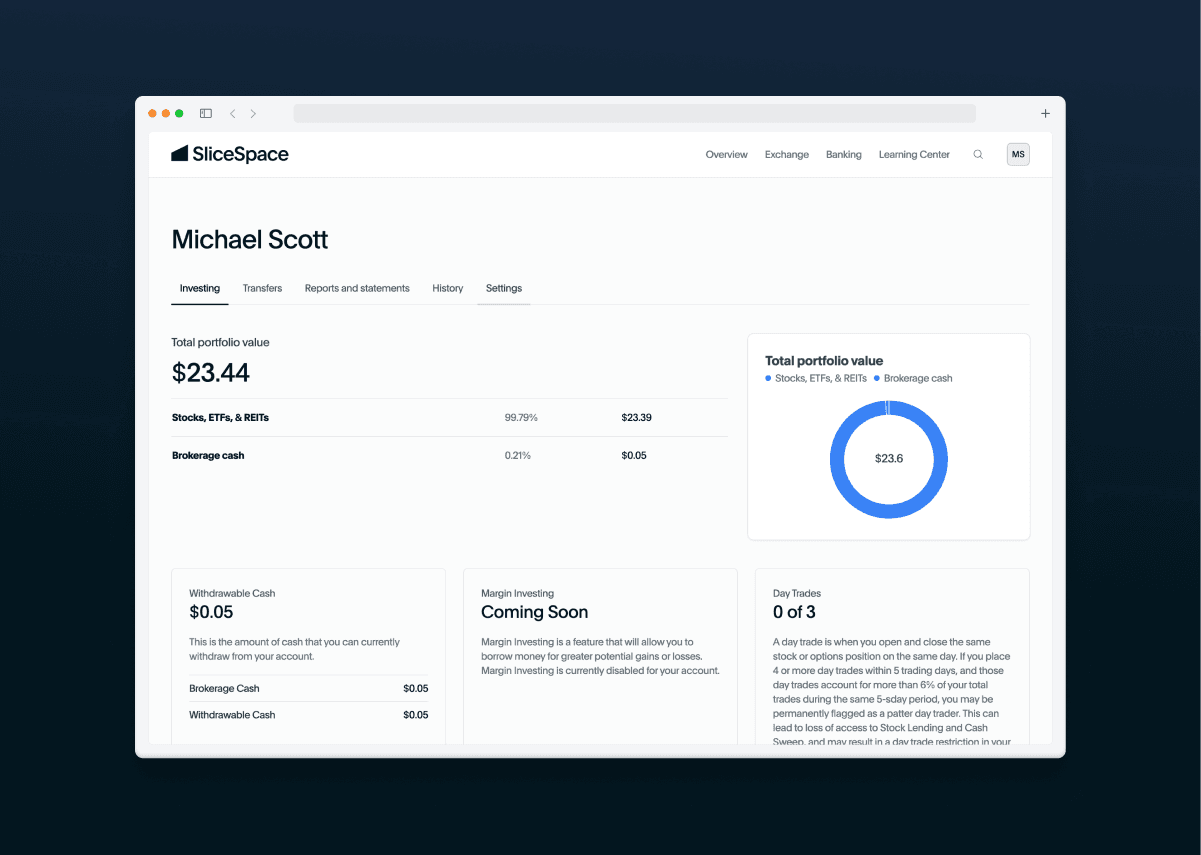Open the Reports and statements tab
1201x855 pixels.
pyautogui.click(x=357, y=288)
